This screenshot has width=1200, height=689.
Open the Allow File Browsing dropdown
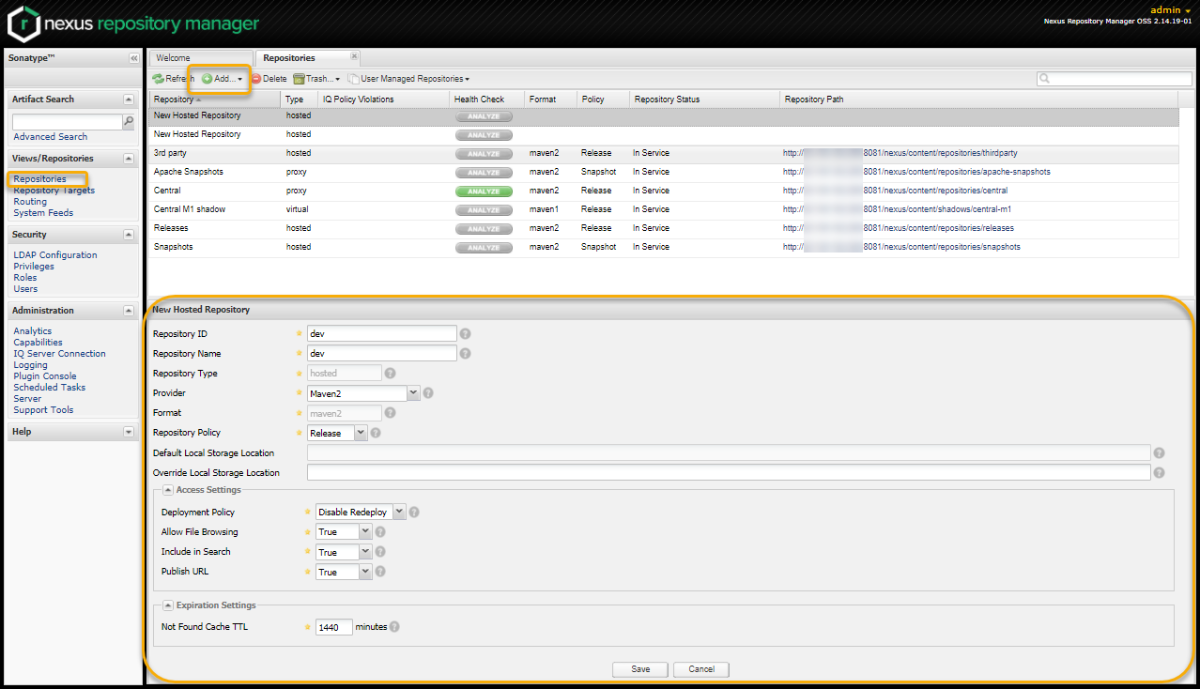tap(365, 532)
